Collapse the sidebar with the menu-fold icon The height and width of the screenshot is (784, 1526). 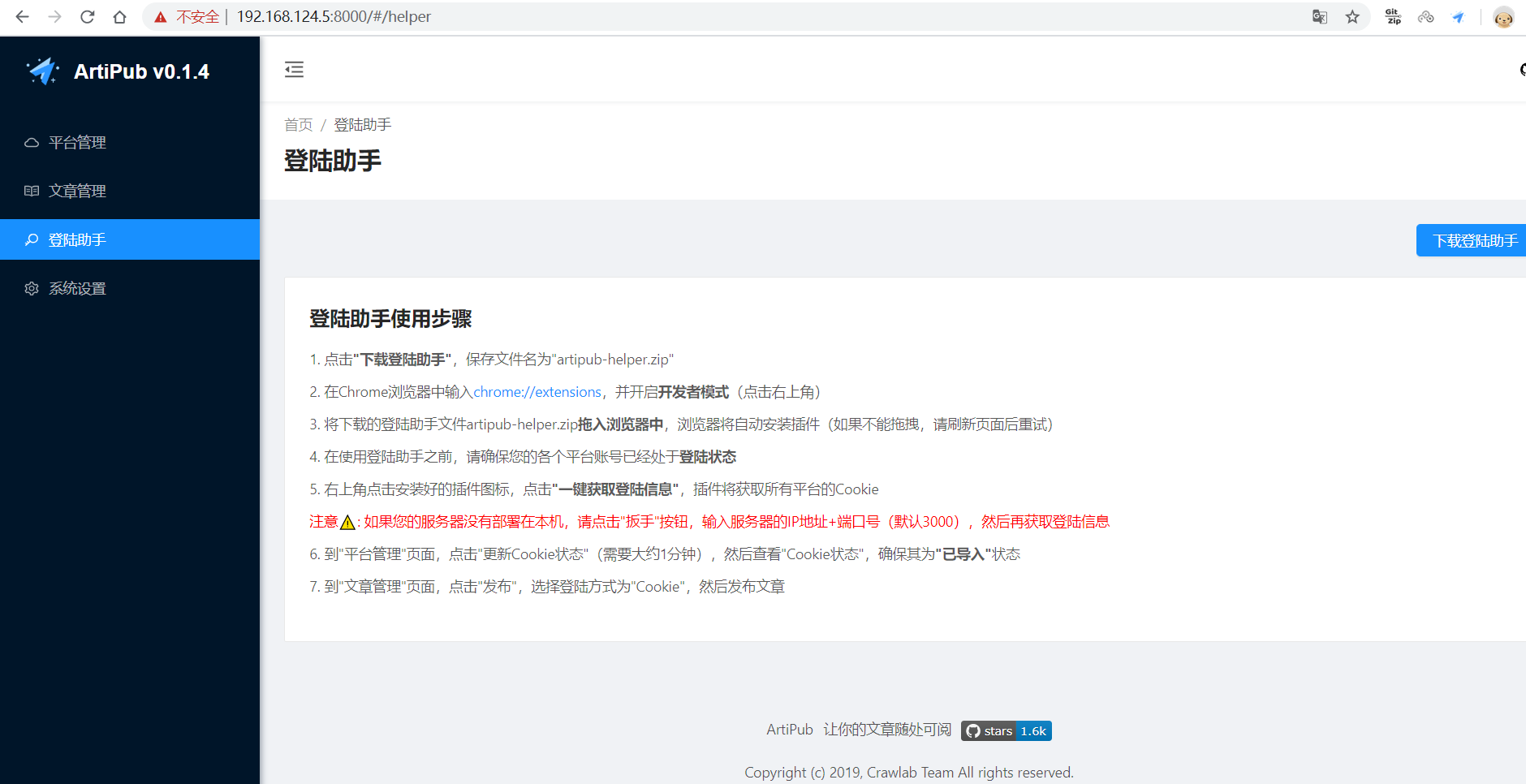(294, 70)
